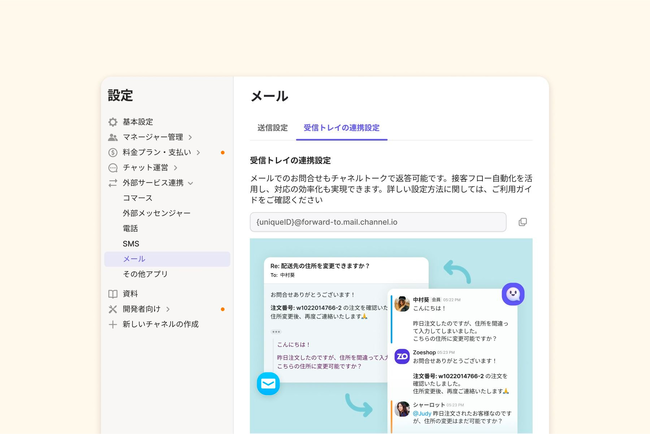Viewport: 650px width, 434px height.
Task: Copy the forwarding email address with copy icon
Action: point(523,222)
